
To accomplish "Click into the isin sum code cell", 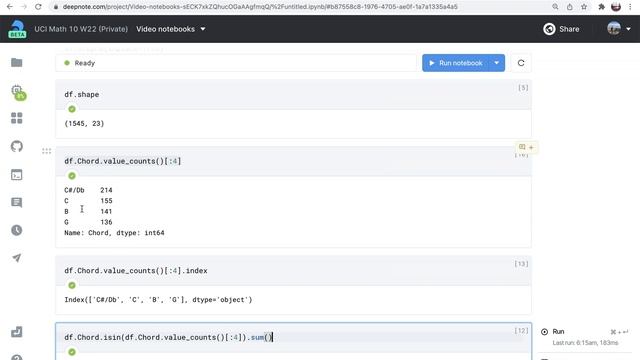I will click(293, 337).
